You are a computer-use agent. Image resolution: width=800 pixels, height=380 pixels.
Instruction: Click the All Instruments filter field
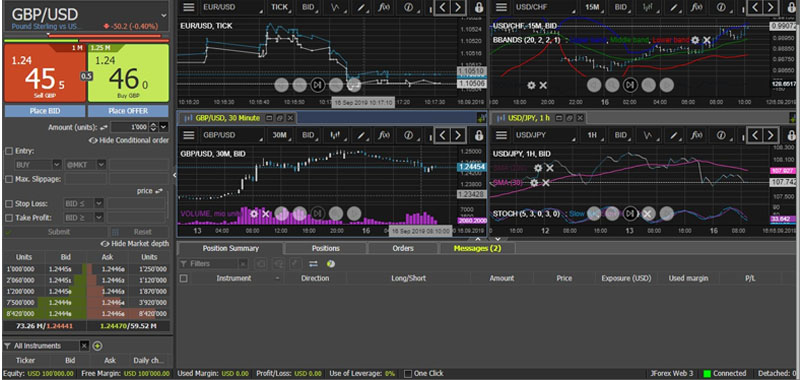(42, 346)
